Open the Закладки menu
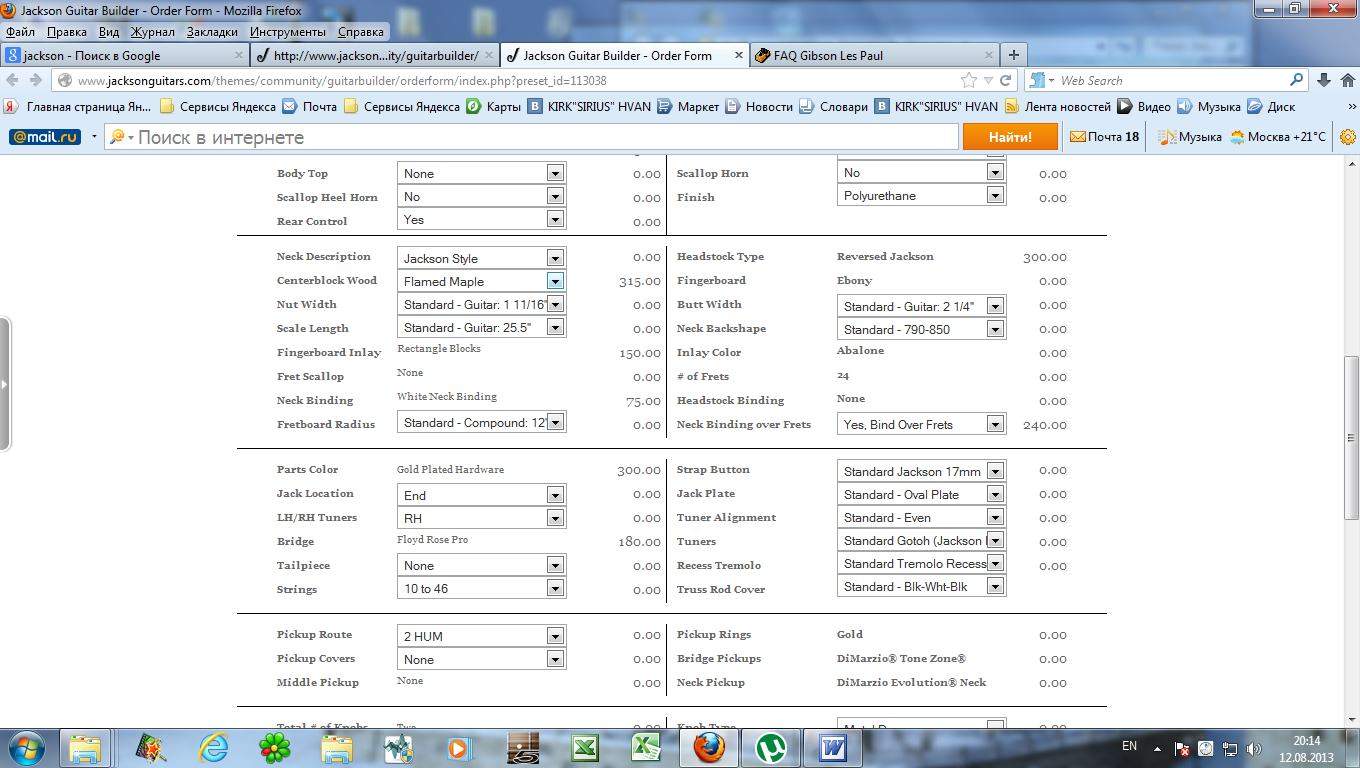Image resolution: width=1360 pixels, height=768 pixels. pos(212,32)
